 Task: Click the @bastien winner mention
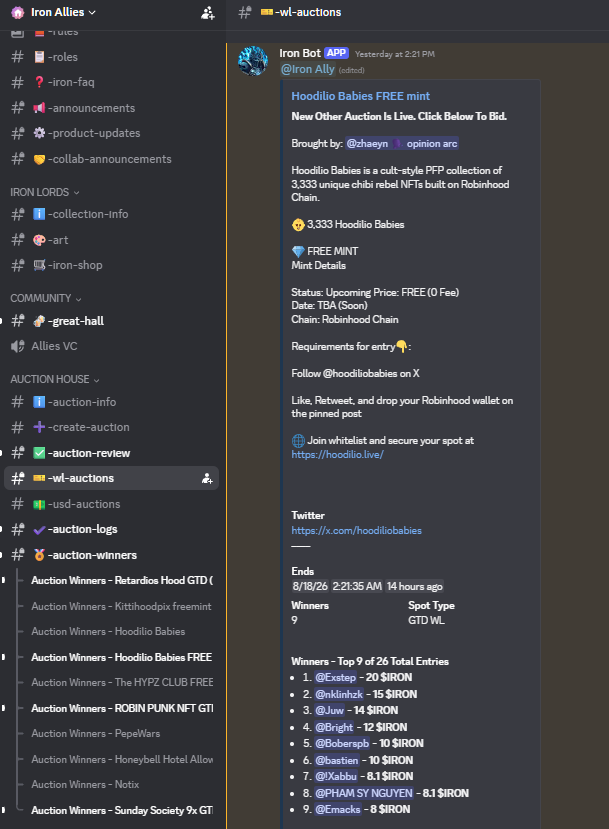tap(337, 761)
